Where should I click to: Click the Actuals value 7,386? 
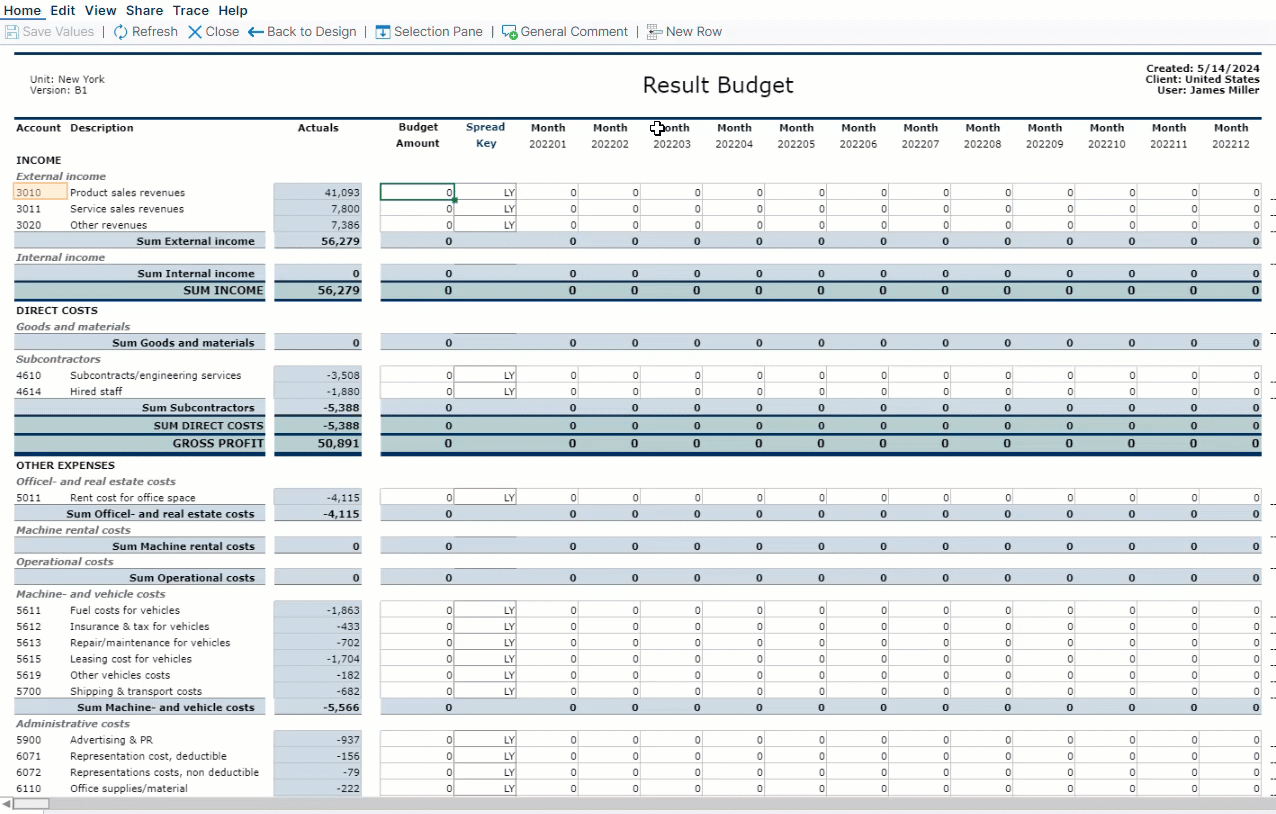point(345,225)
